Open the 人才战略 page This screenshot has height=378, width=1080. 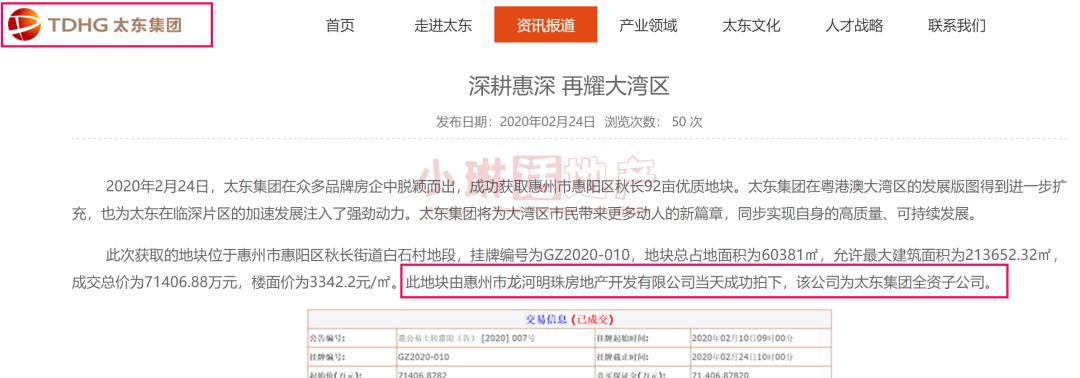coord(854,25)
